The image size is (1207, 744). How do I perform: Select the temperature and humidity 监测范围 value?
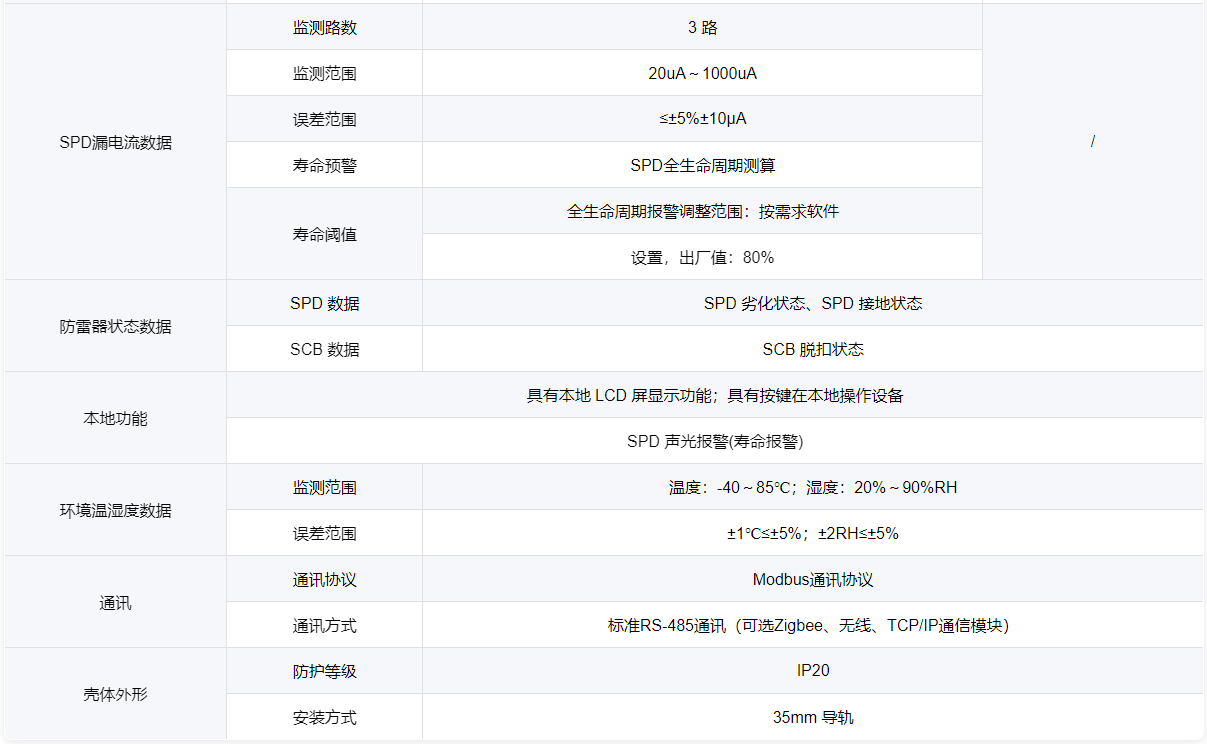point(813,487)
